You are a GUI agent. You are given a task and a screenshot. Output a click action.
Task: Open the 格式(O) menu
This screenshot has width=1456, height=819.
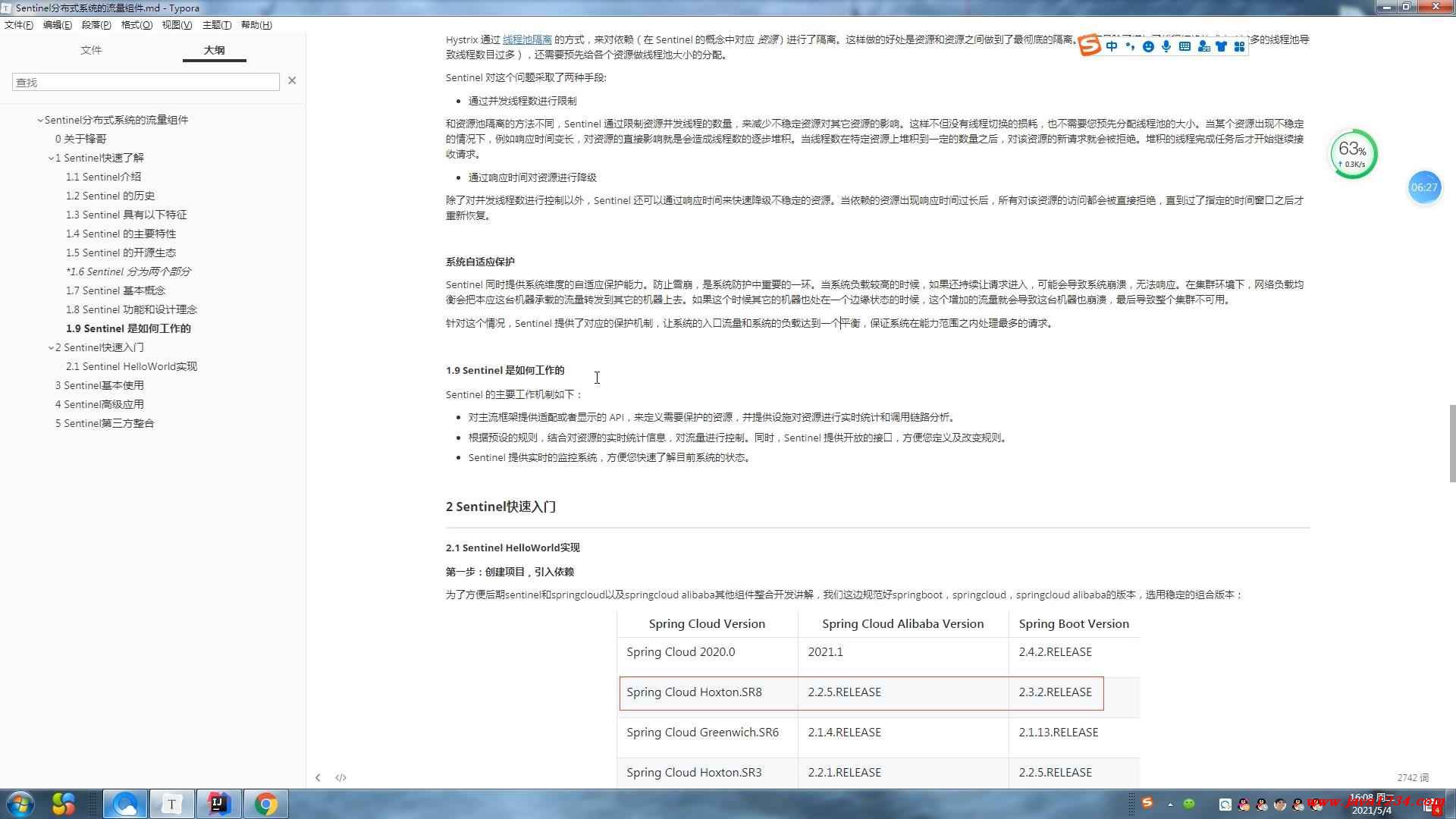pyautogui.click(x=136, y=24)
